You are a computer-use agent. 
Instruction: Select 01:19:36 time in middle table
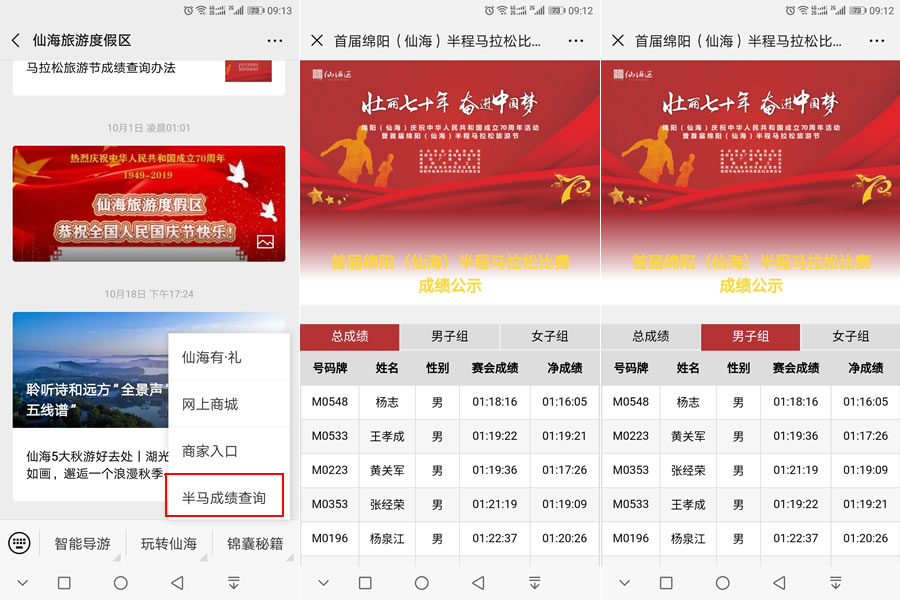coord(495,470)
